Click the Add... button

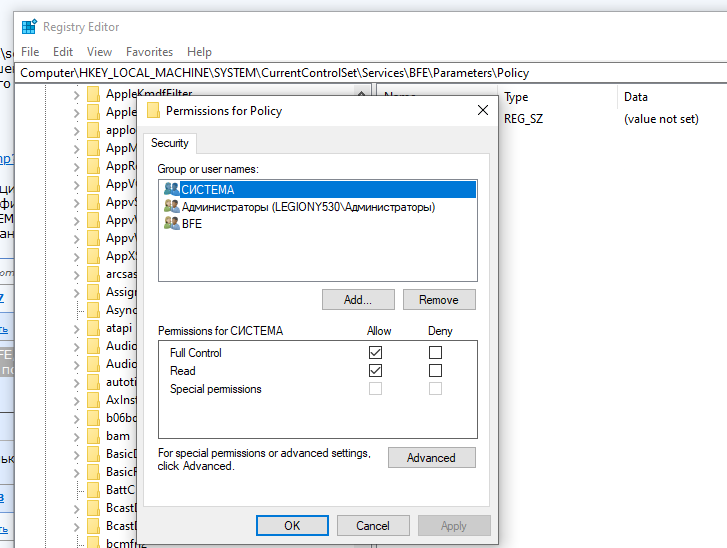(x=358, y=299)
